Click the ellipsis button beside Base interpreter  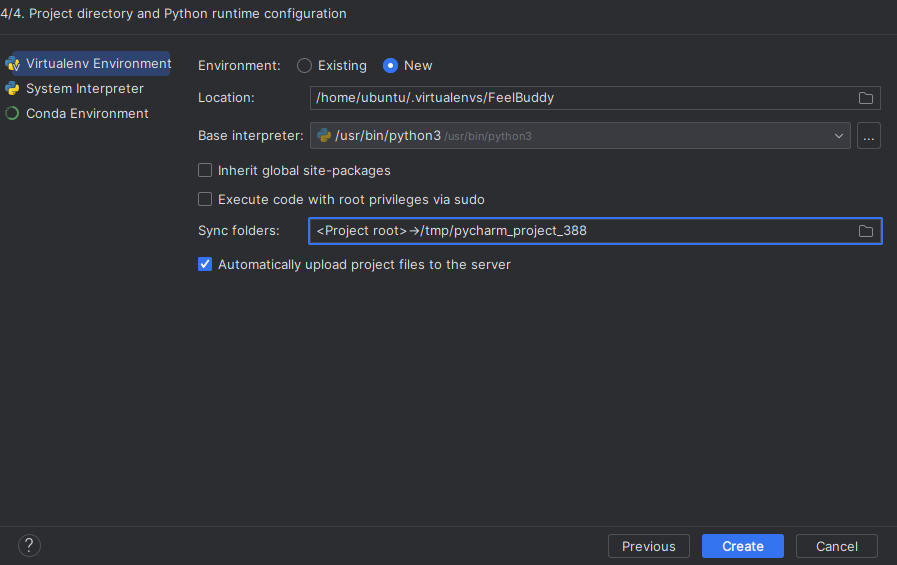(x=868, y=136)
